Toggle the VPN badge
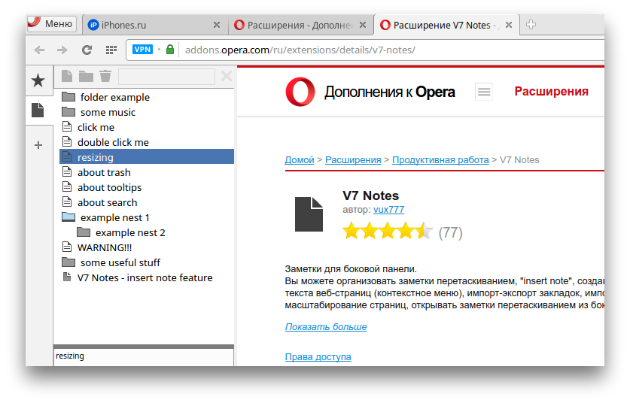This screenshot has height=403, width=630. [x=143, y=49]
